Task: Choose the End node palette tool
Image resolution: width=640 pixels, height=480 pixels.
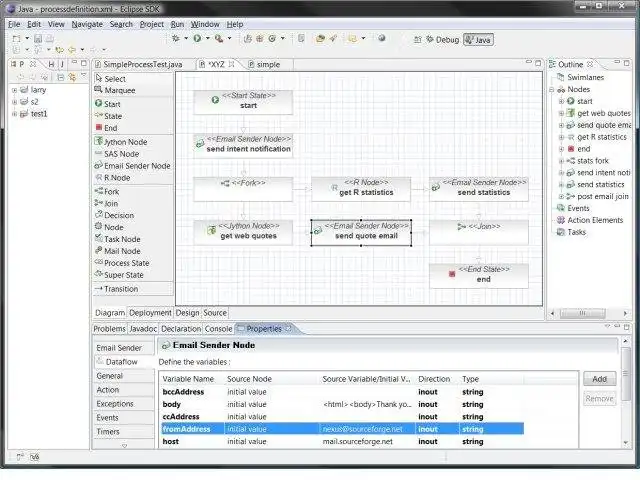Action: click(x=107, y=128)
